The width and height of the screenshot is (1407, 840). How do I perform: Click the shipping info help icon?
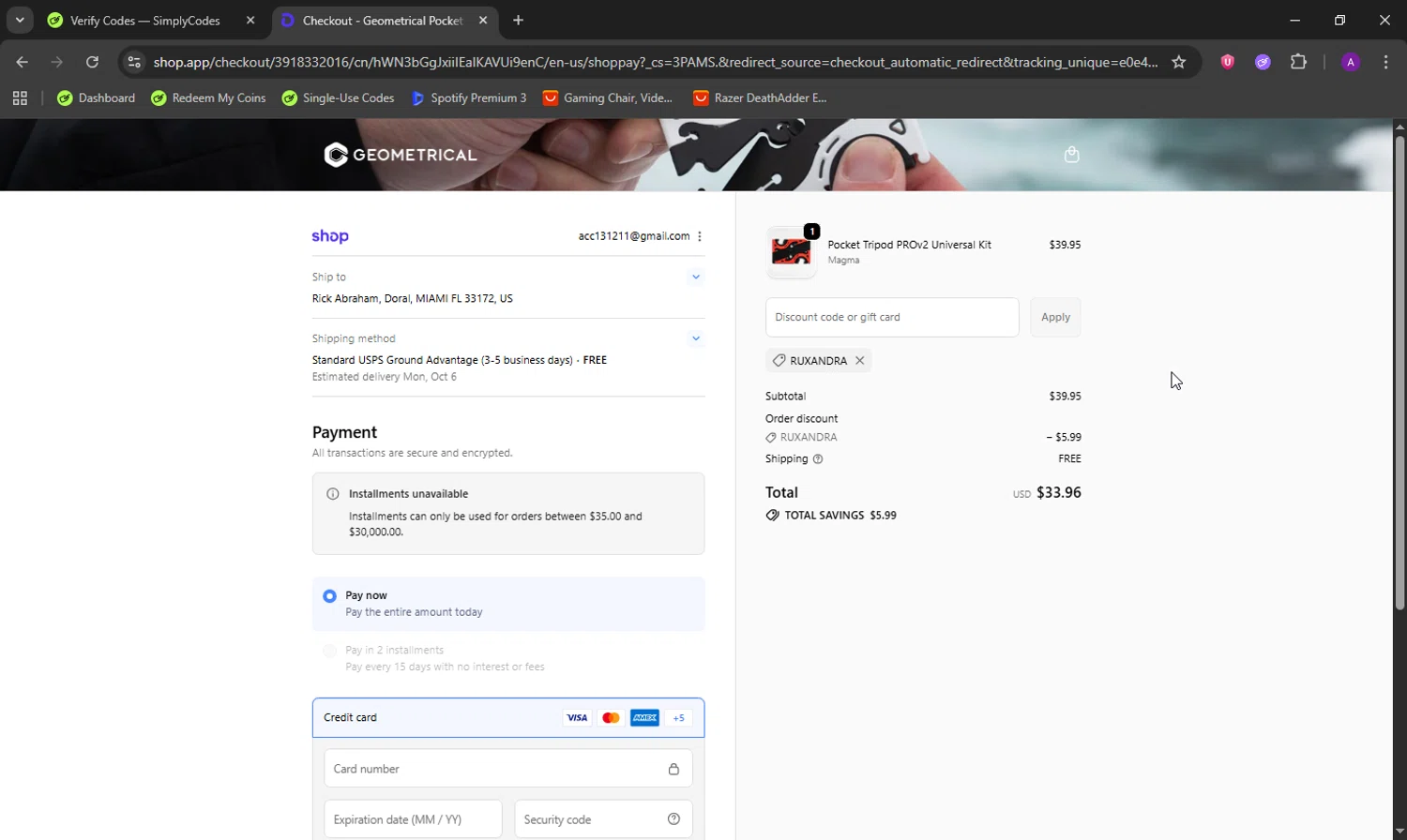pos(818,459)
